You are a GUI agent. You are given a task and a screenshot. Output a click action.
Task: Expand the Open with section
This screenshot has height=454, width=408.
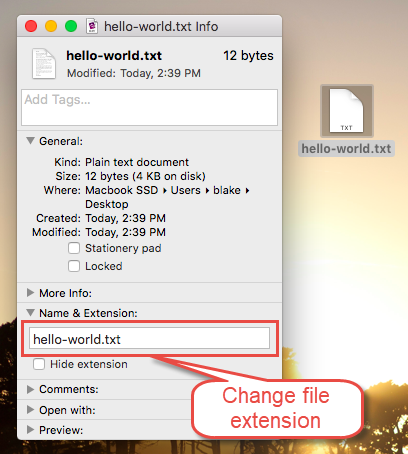[30, 410]
